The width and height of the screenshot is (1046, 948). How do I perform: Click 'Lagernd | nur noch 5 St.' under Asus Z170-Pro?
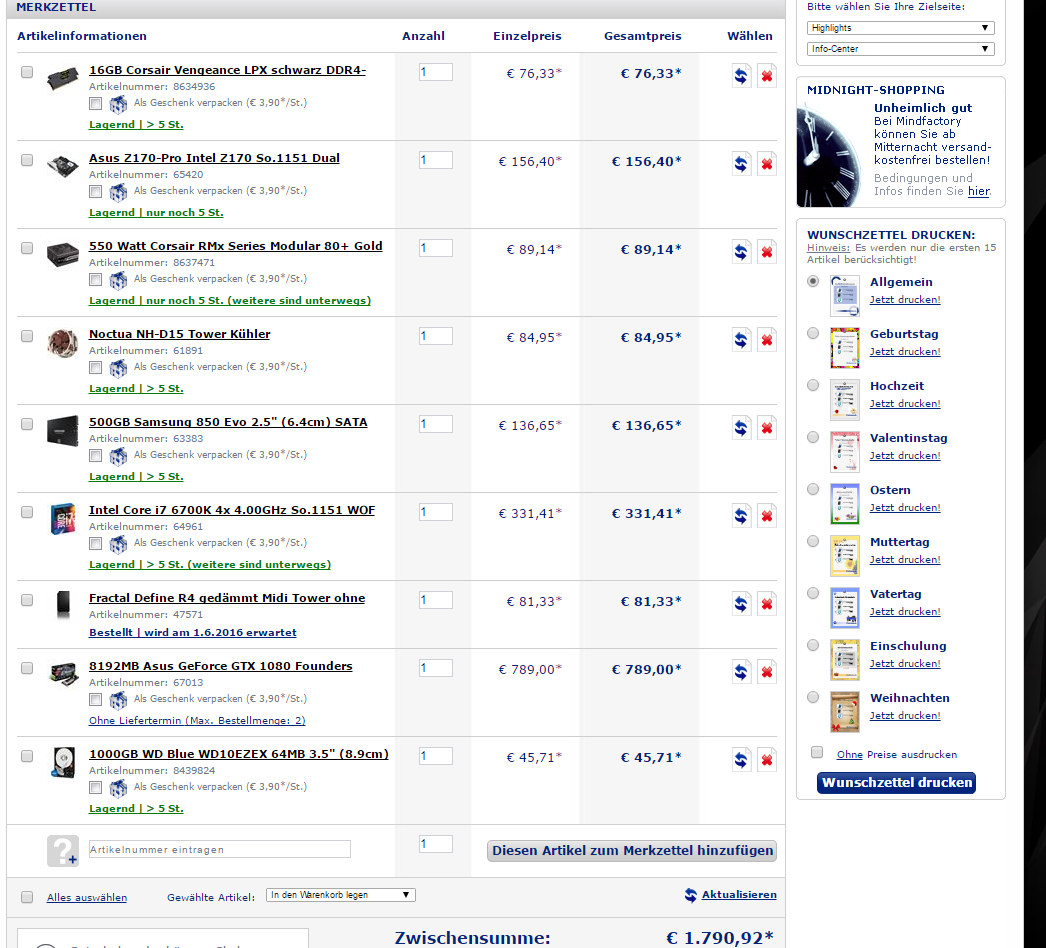pos(156,213)
